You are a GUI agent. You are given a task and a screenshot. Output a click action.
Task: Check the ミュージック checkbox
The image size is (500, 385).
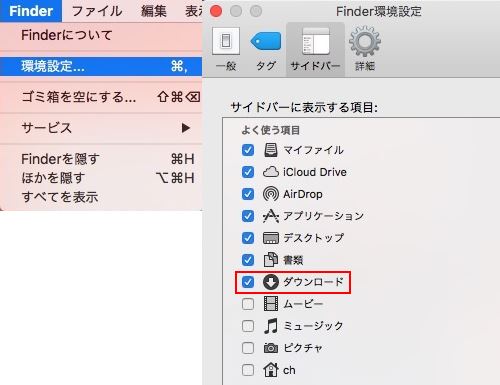(248, 326)
